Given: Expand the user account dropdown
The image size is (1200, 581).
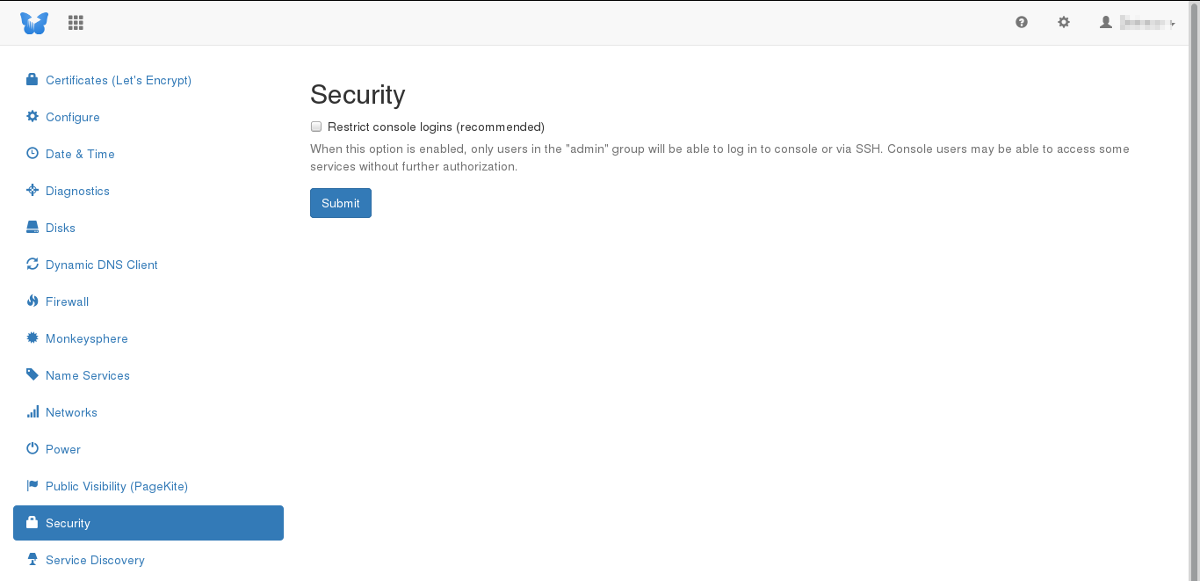Looking at the screenshot, I should pos(1137,22).
